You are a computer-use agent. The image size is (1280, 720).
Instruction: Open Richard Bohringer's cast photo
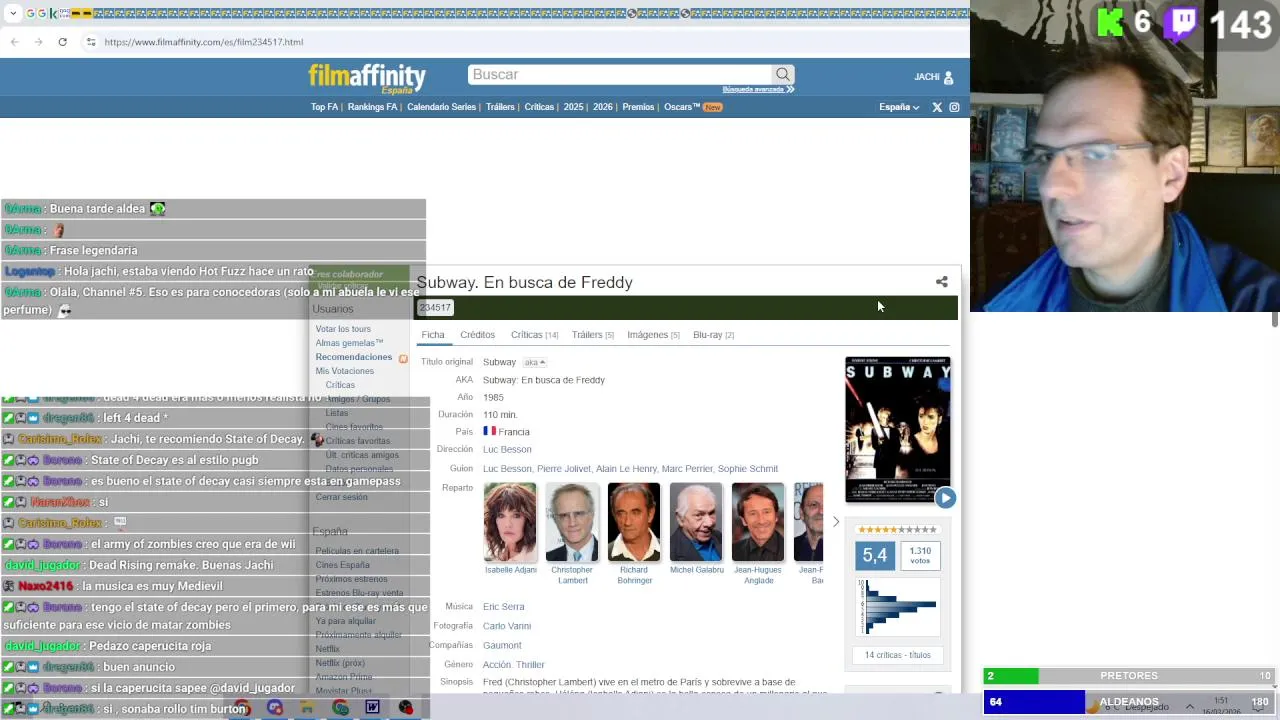point(634,522)
